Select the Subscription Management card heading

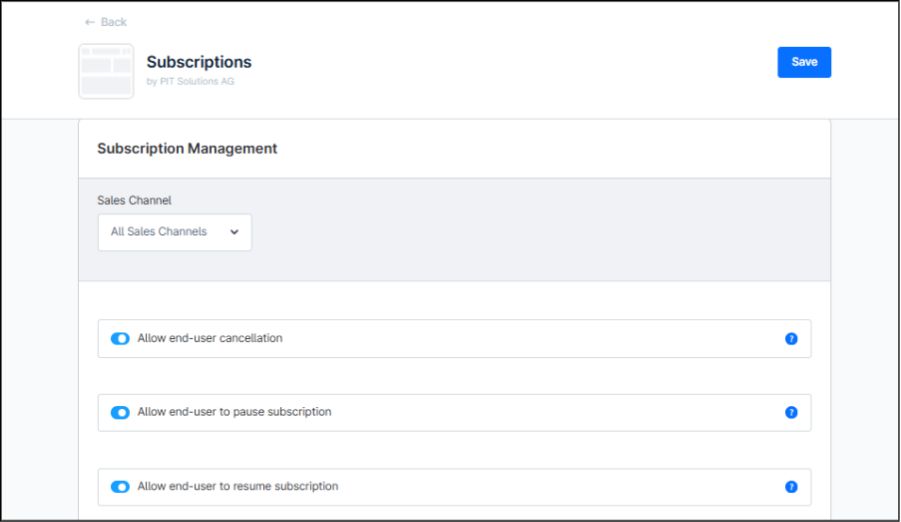click(187, 149)
